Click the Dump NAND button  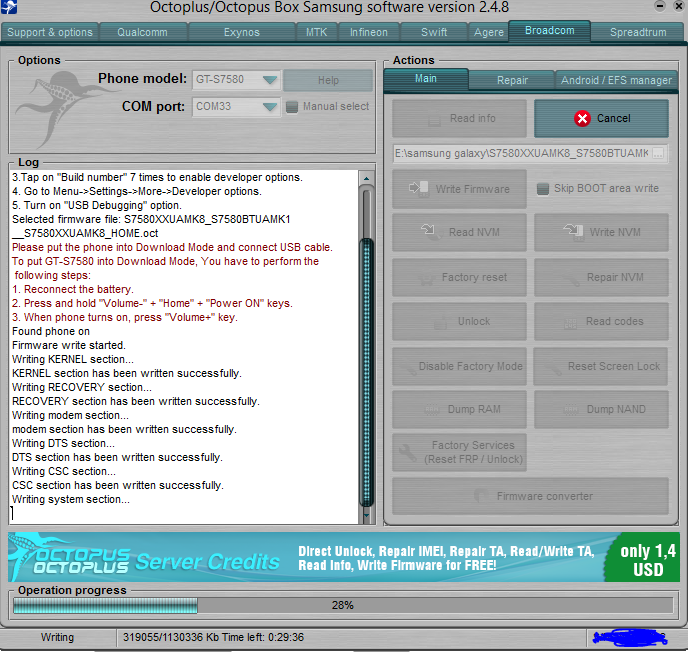tap(601, 409)
